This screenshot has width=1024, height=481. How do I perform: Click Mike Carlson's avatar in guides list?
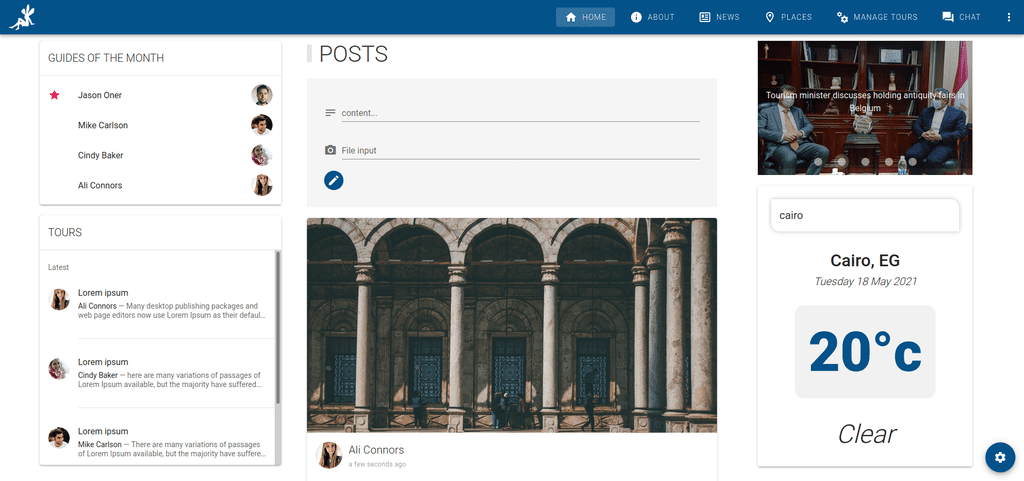261,125
